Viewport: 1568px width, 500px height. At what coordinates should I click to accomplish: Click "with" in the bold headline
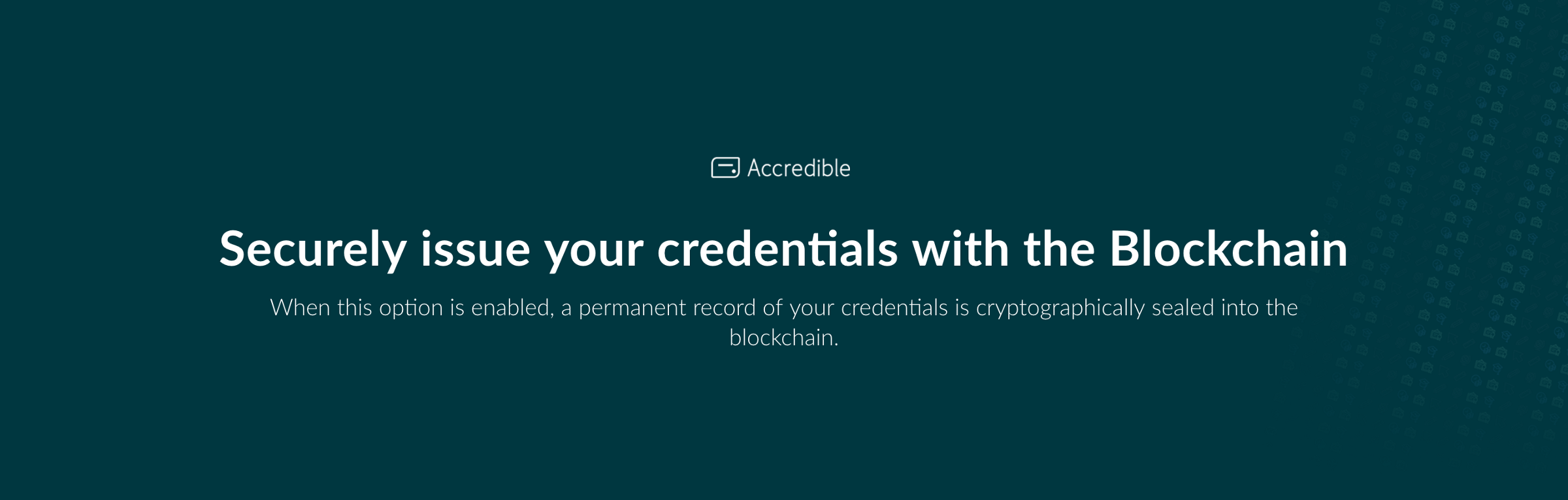click(x=960, y=249)
